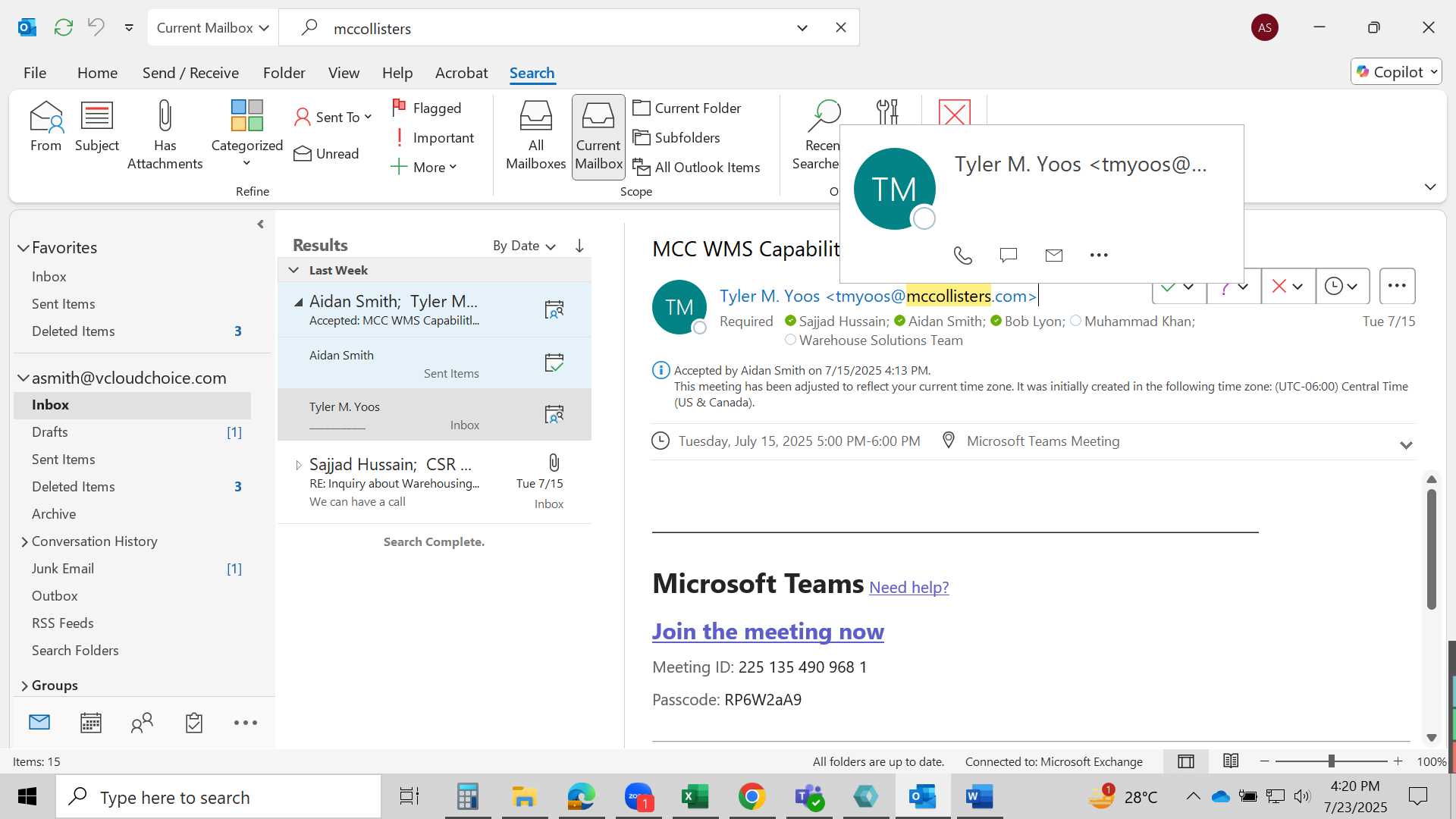1456x819 pixels.
Task: Open the Send / Receive tab
Action: [190, 73]
